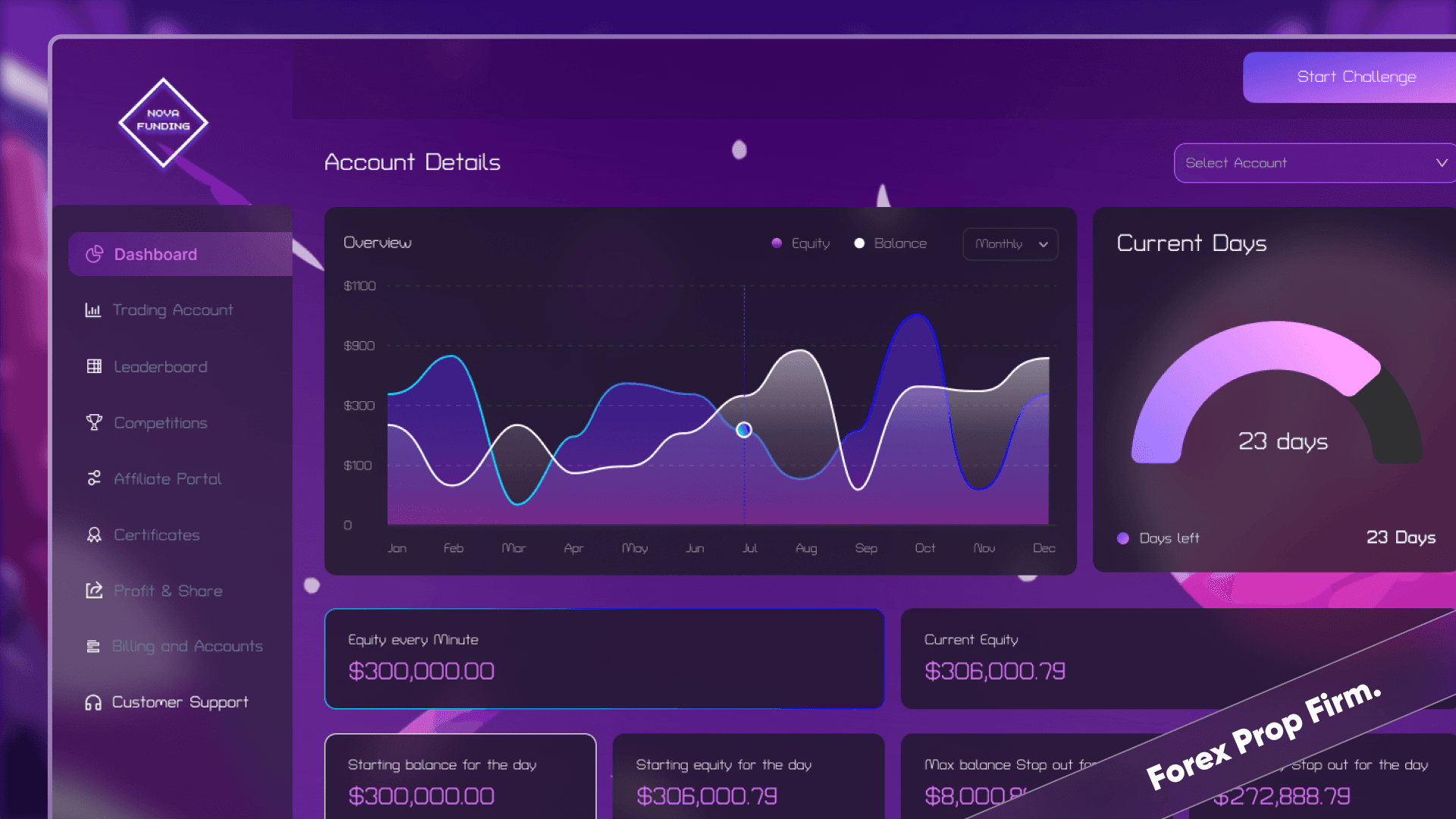Open the Monthly period dropdown
The height and width of the screenshot is (819, 1456).
coord(1010,244)
